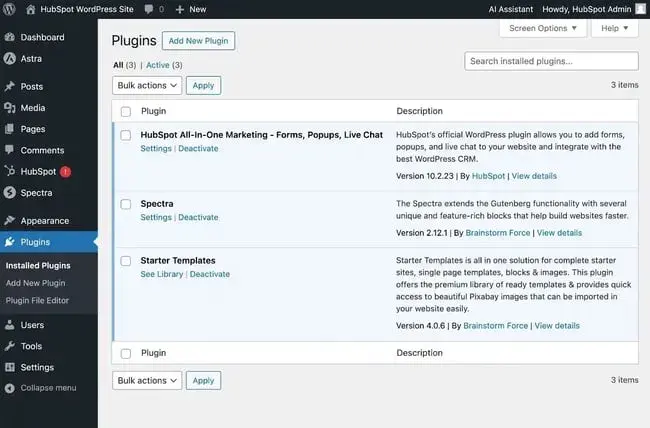Screen dimensions: 650x428
Task: Click the Collapse menu arrow icon
Action: click(10, 388)
